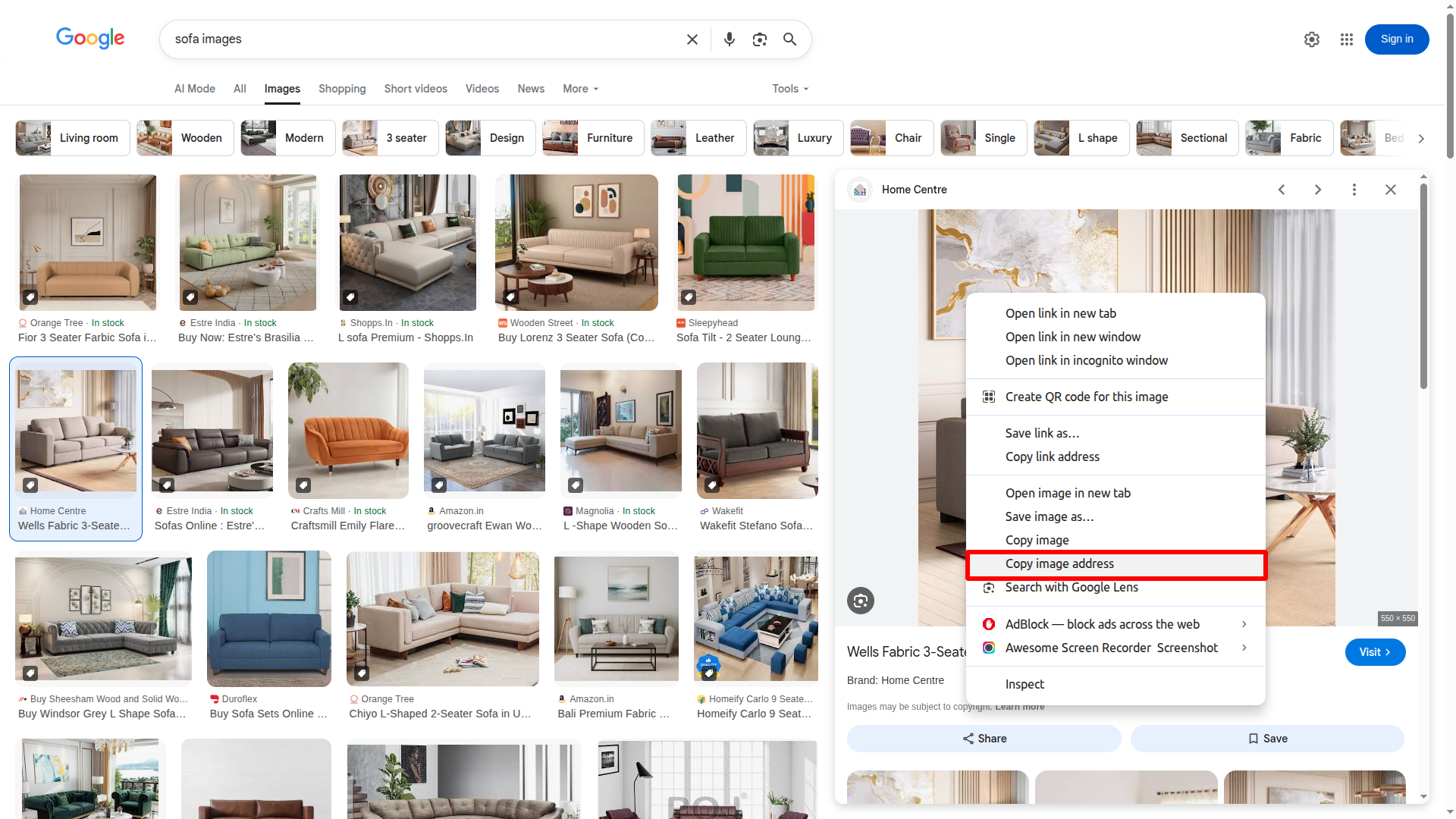The image size is (1456, 819).
Task: Filter by Living room chip
Action: [73, 138]
